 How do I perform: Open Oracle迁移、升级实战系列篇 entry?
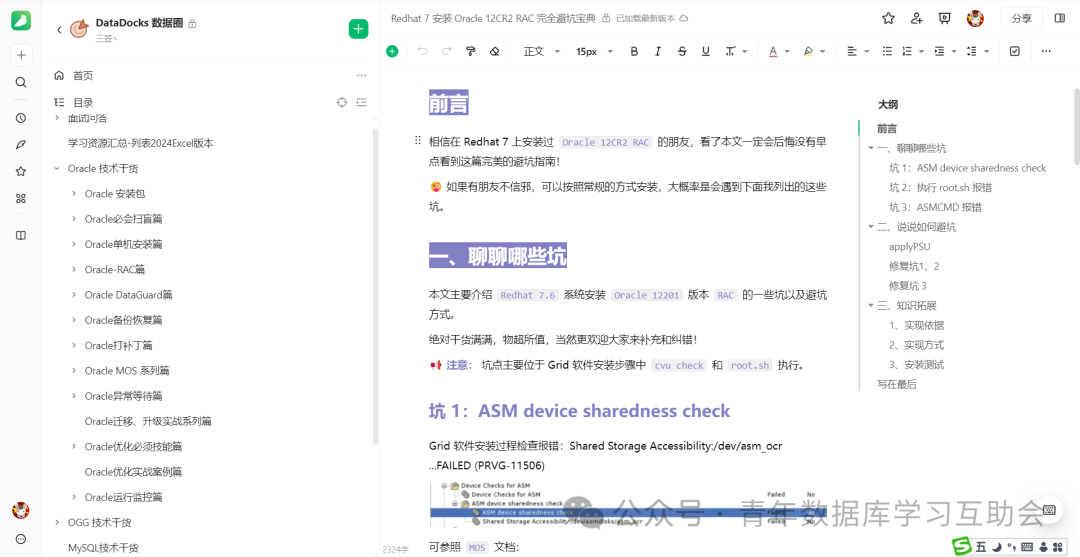click(x=148, y=421)
